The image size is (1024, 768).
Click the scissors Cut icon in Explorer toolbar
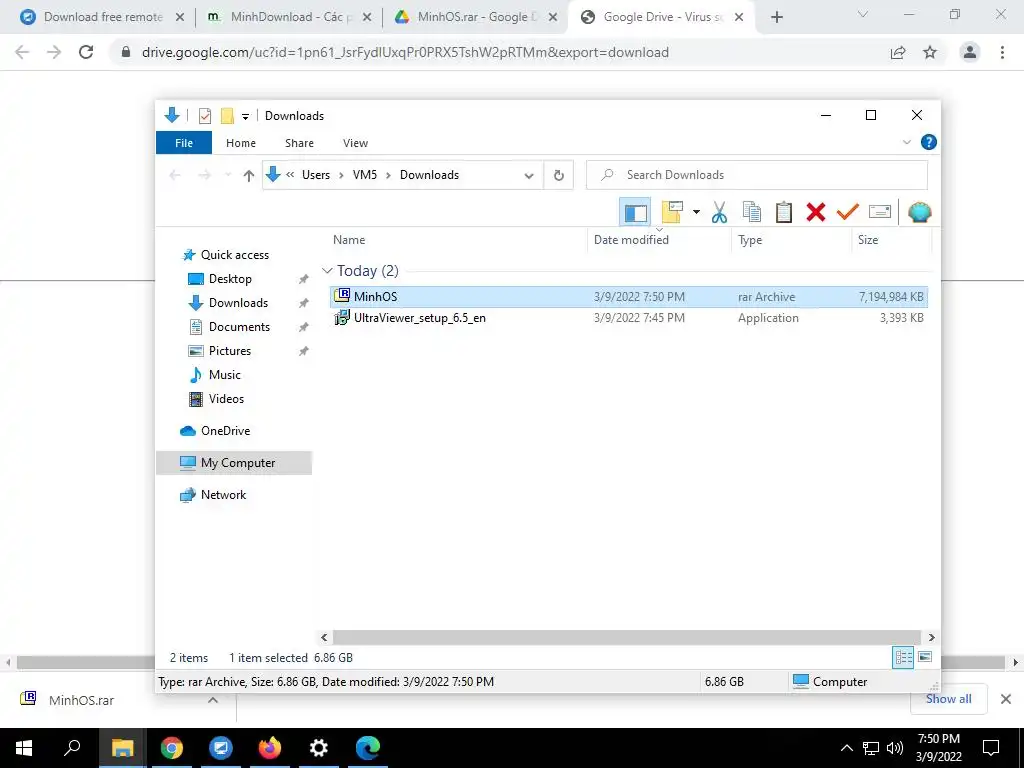pyautogui.click(x=719, y=212)
